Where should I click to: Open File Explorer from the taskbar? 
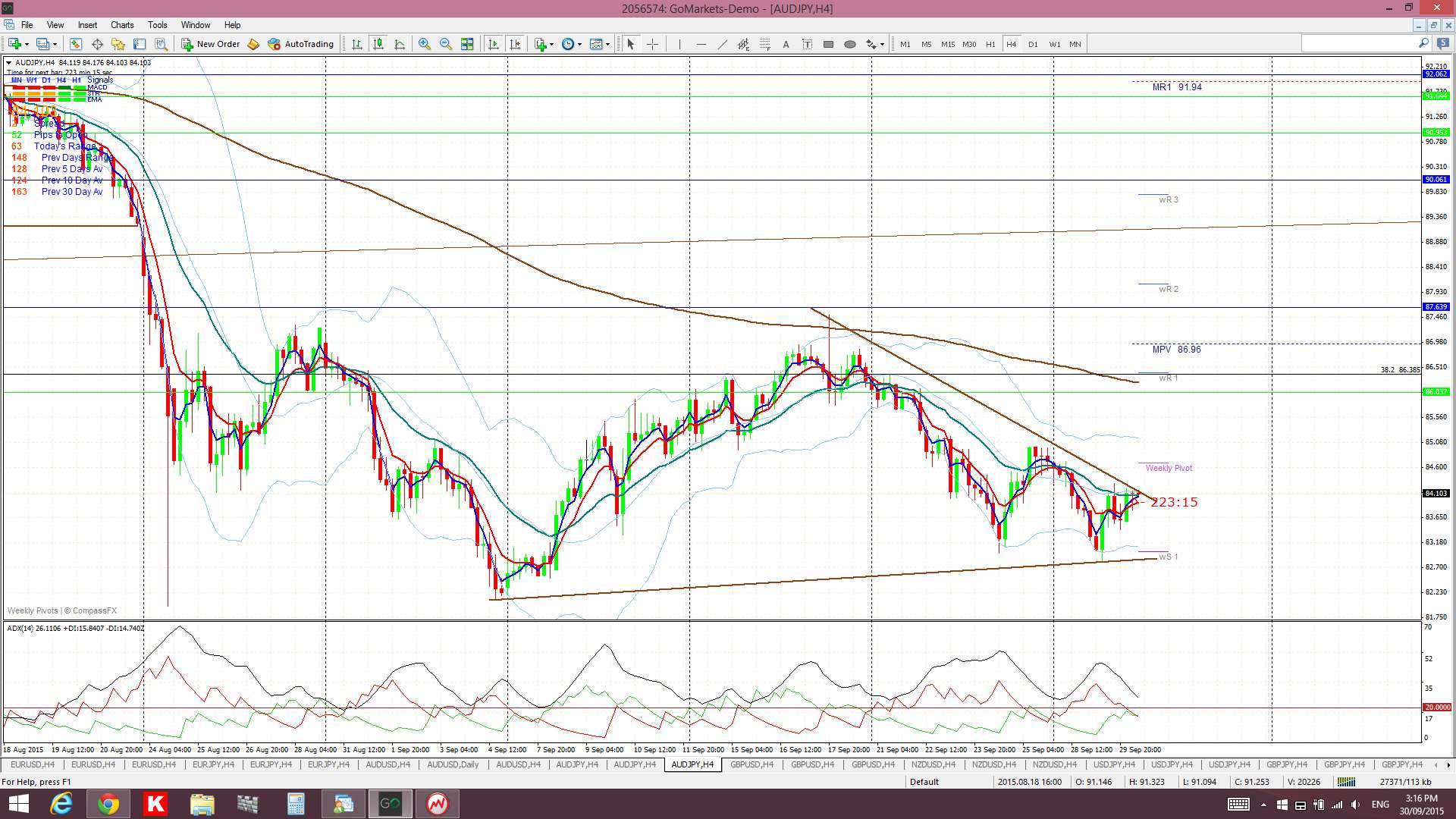202,804
